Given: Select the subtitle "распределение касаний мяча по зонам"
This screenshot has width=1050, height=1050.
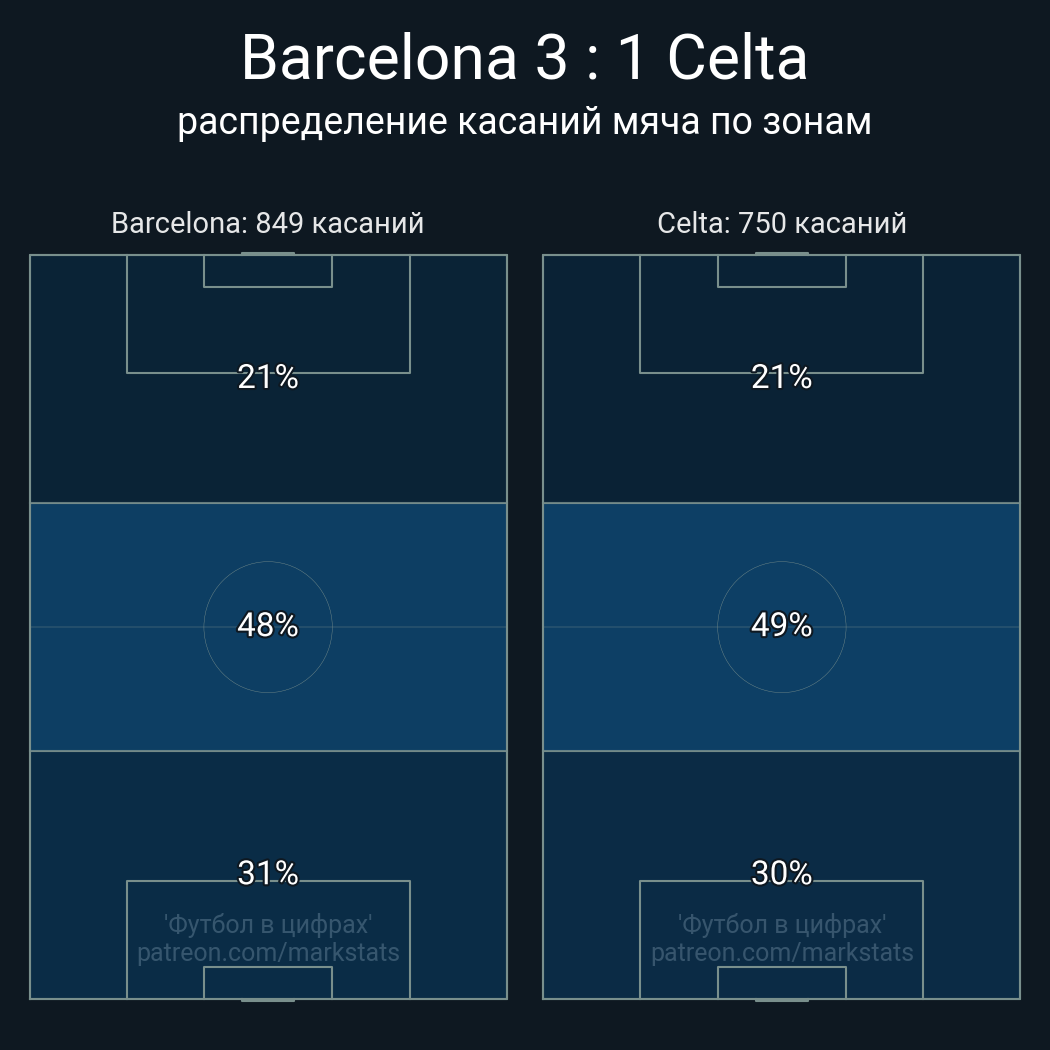Looking at the screenshot, I should [524, 121].
